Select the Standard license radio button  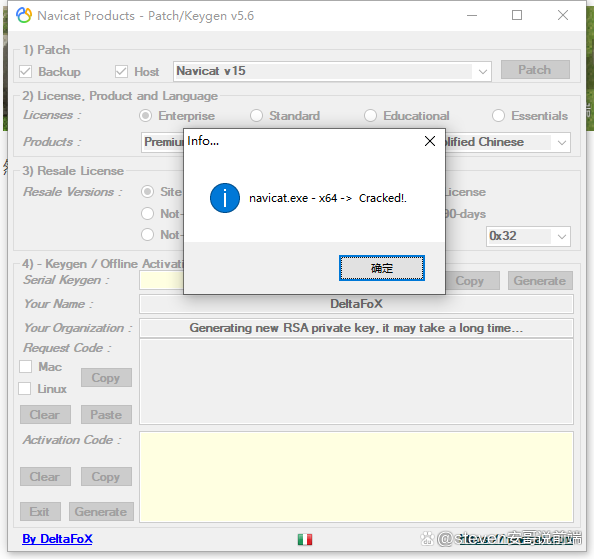point(256,116)
